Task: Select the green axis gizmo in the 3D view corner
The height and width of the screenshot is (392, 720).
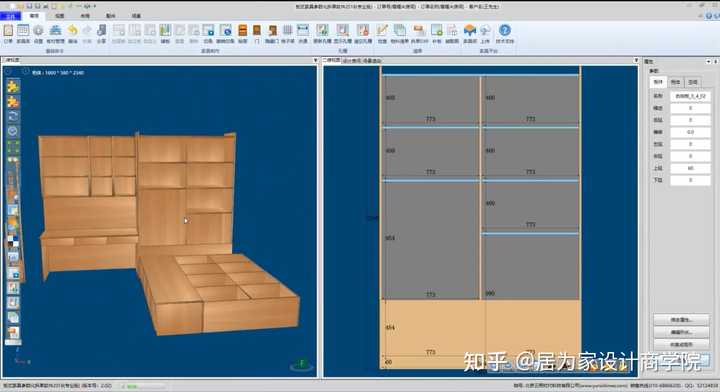Action: (x=302, y=364)
